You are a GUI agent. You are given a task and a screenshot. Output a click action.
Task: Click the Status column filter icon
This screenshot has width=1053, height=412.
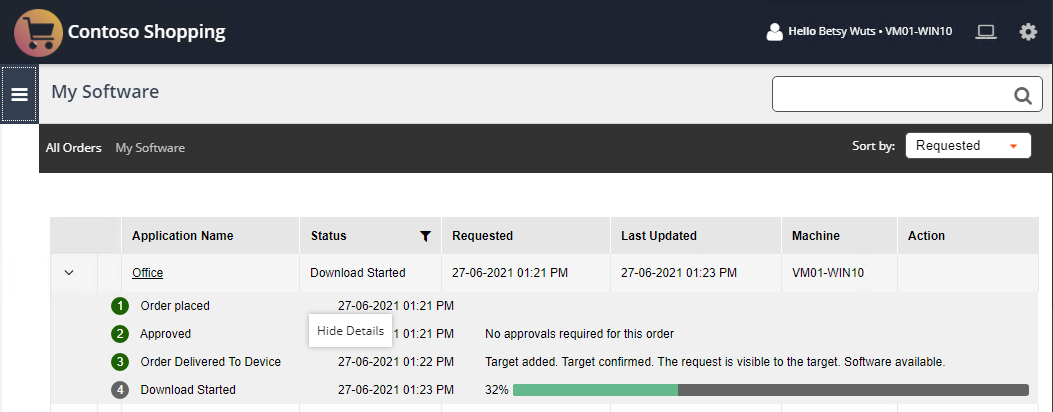click(x=425, y=236)
